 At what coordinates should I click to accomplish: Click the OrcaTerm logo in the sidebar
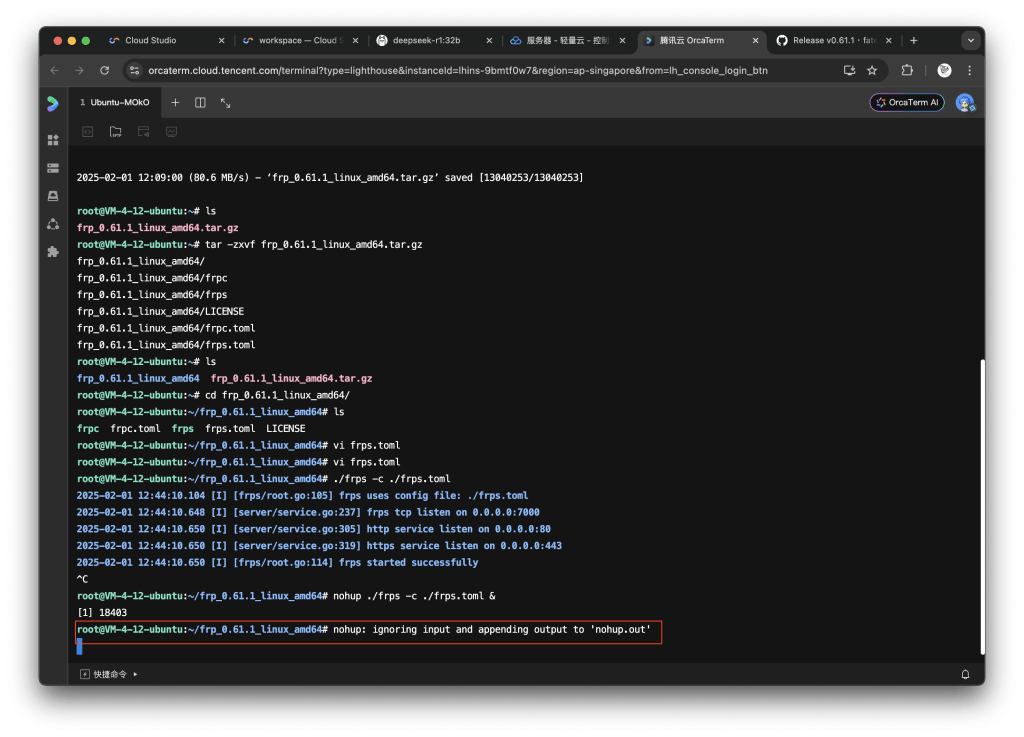tap(53, 103)
